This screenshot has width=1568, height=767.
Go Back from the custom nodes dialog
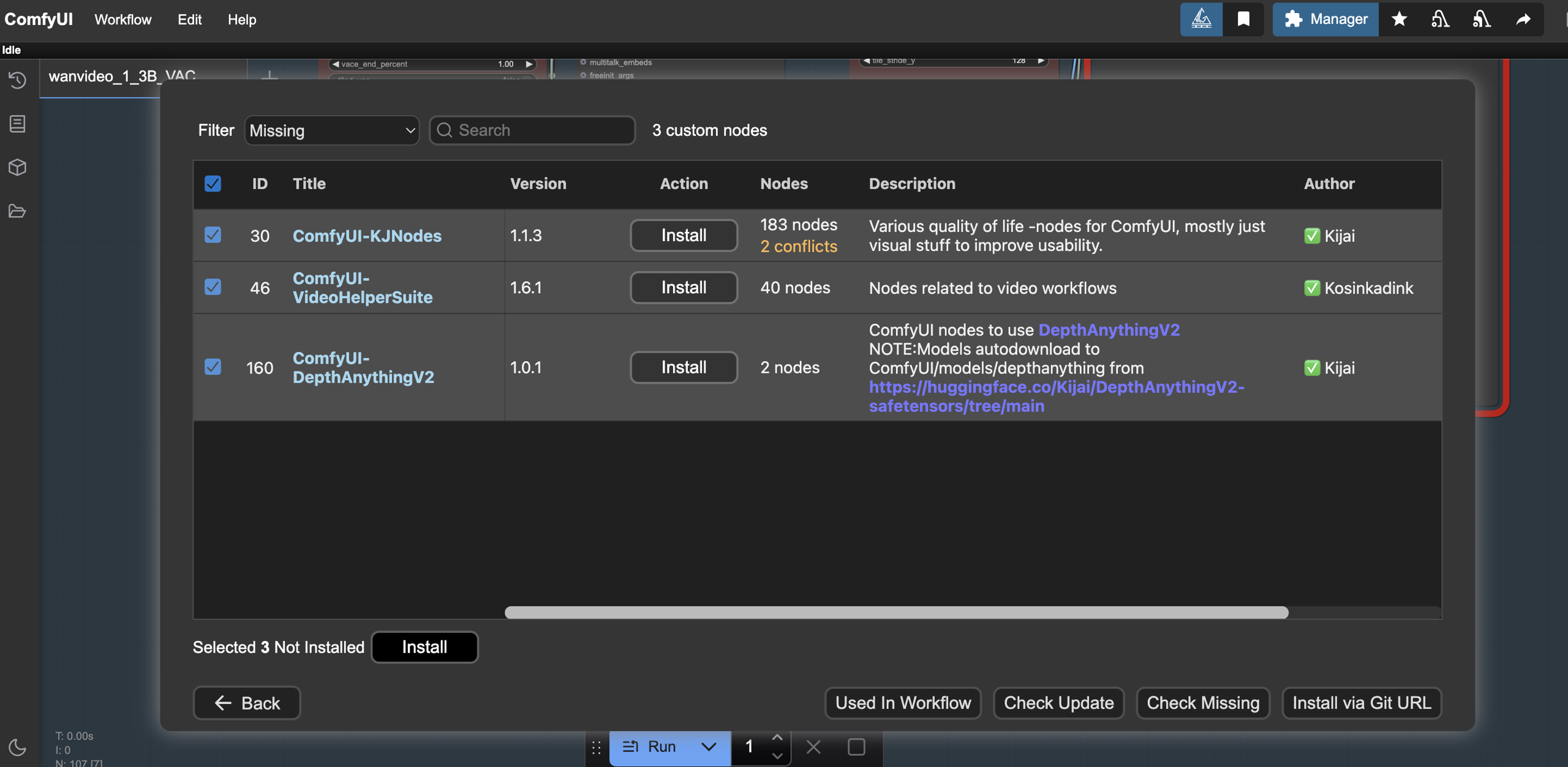(247, 703)
